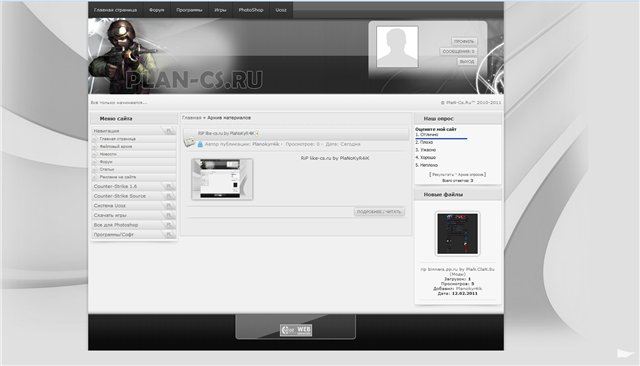Open the post preview screenshot thumbnail

222,180
